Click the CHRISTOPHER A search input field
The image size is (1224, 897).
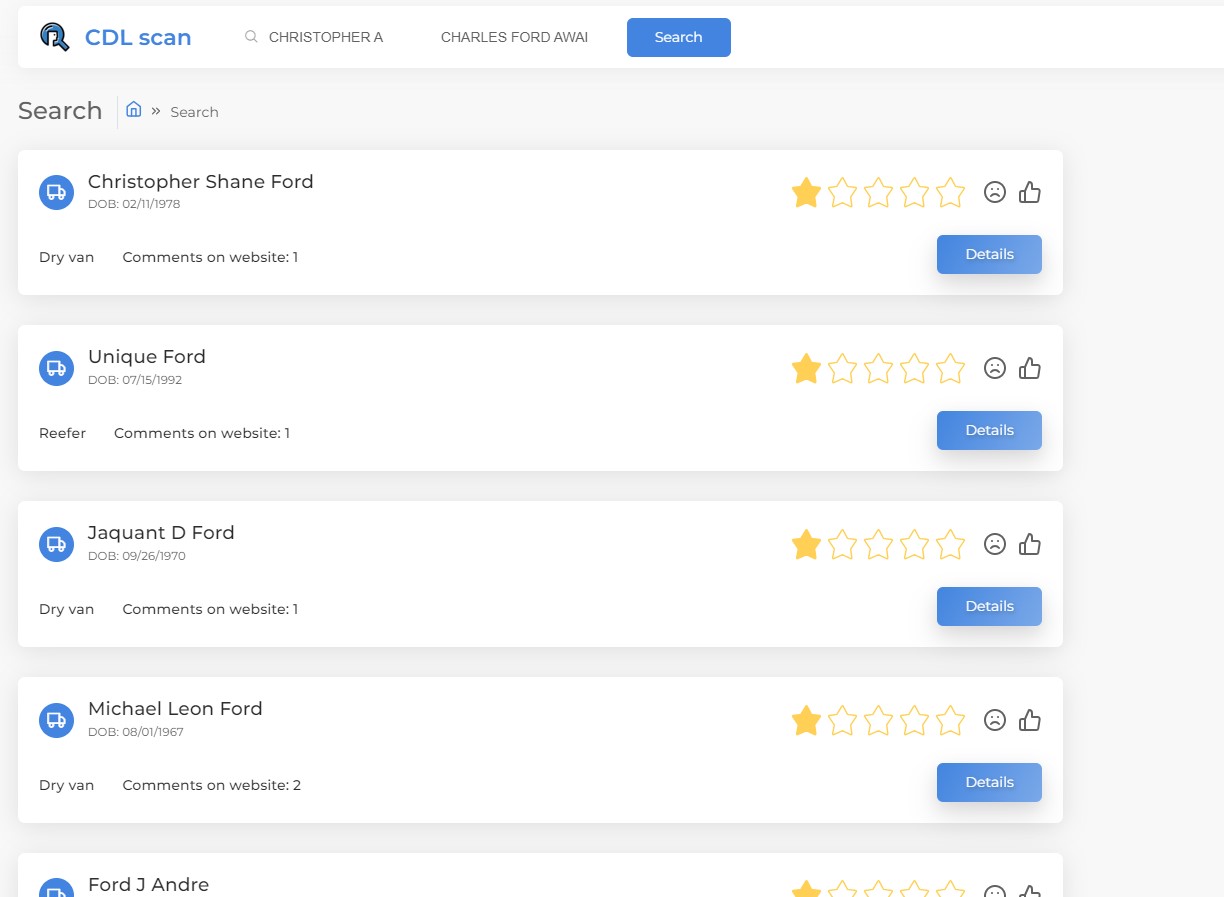pos(326,37)
